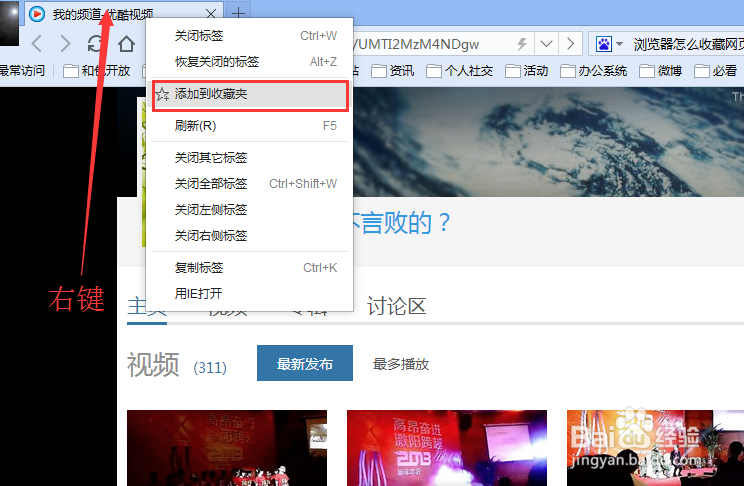Open the last video thumbnail in the row

655,448
